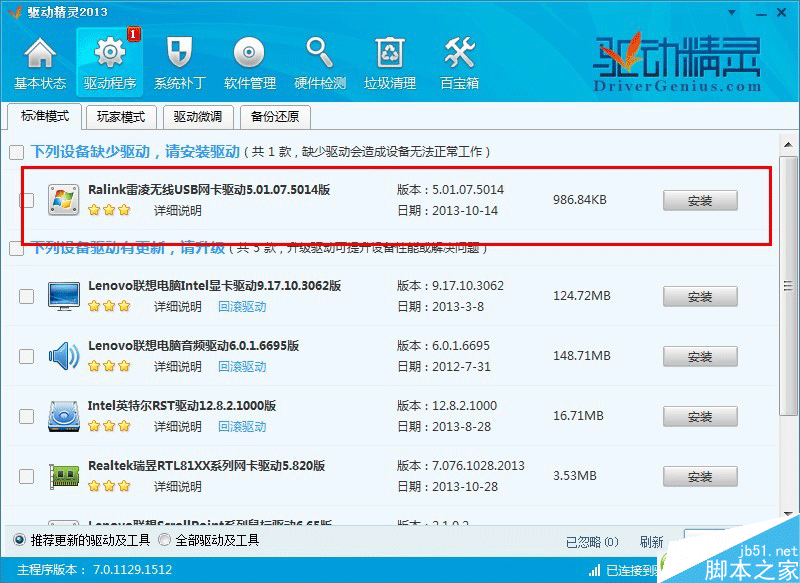Click the Realtek network card icon
Viewport: 800px width, 583px height.
[x=63, y=476]
